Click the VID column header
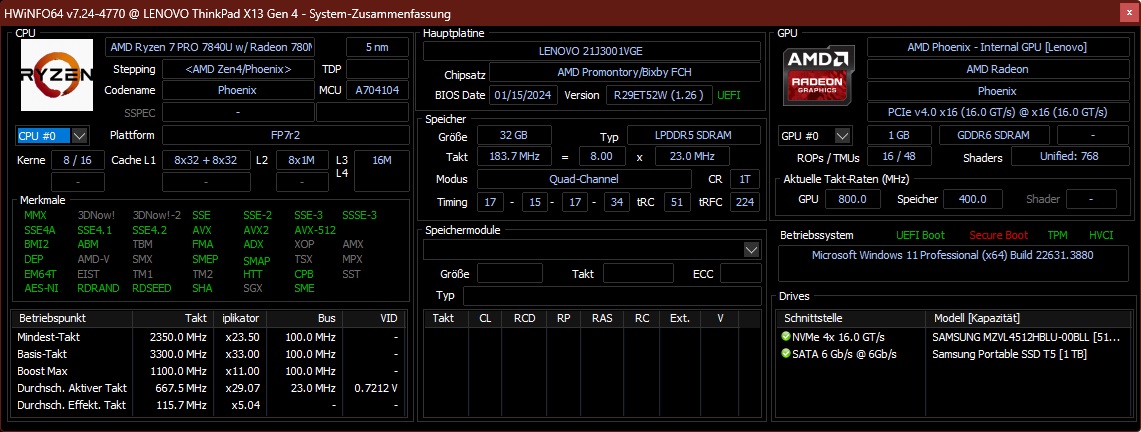The image size is (1141, 432). (x=373, y=319)
